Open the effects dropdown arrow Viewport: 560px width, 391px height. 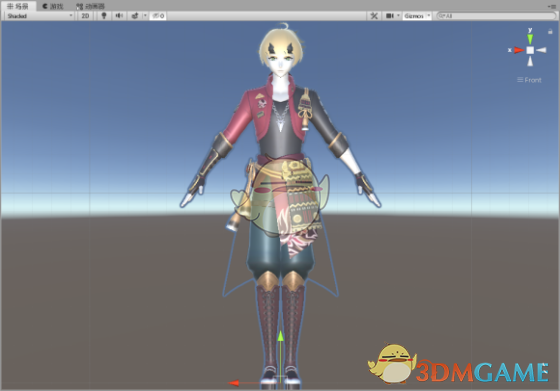pyautogui.click(x=145, y=16)
